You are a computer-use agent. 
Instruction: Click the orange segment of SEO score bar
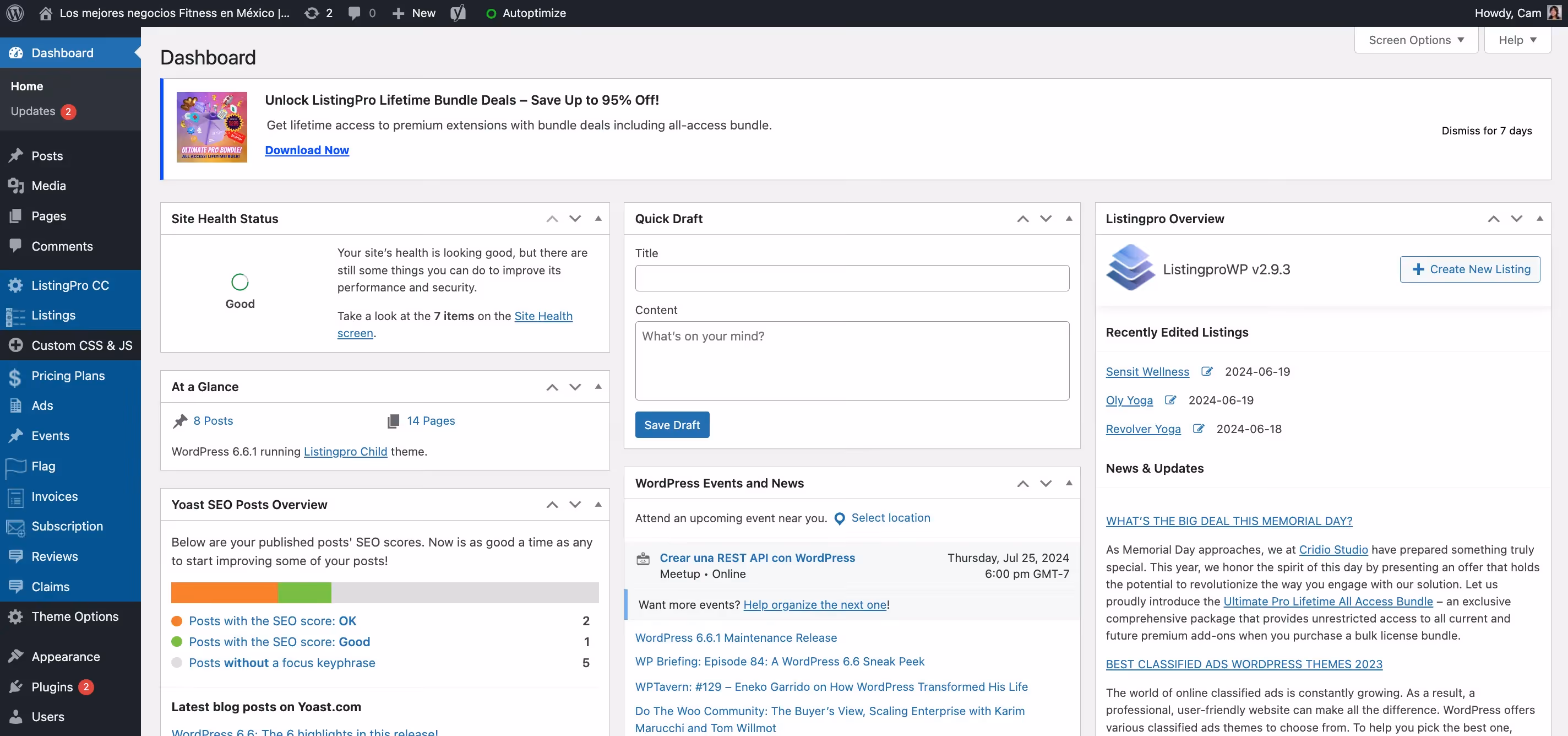[x=224, y=593]
